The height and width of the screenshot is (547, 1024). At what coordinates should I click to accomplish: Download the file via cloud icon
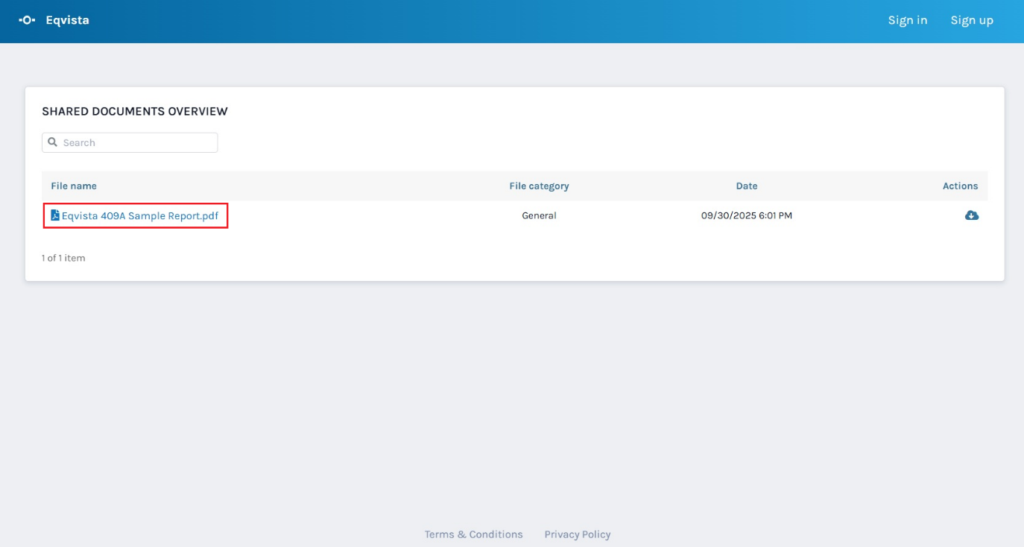click(971, 215)
